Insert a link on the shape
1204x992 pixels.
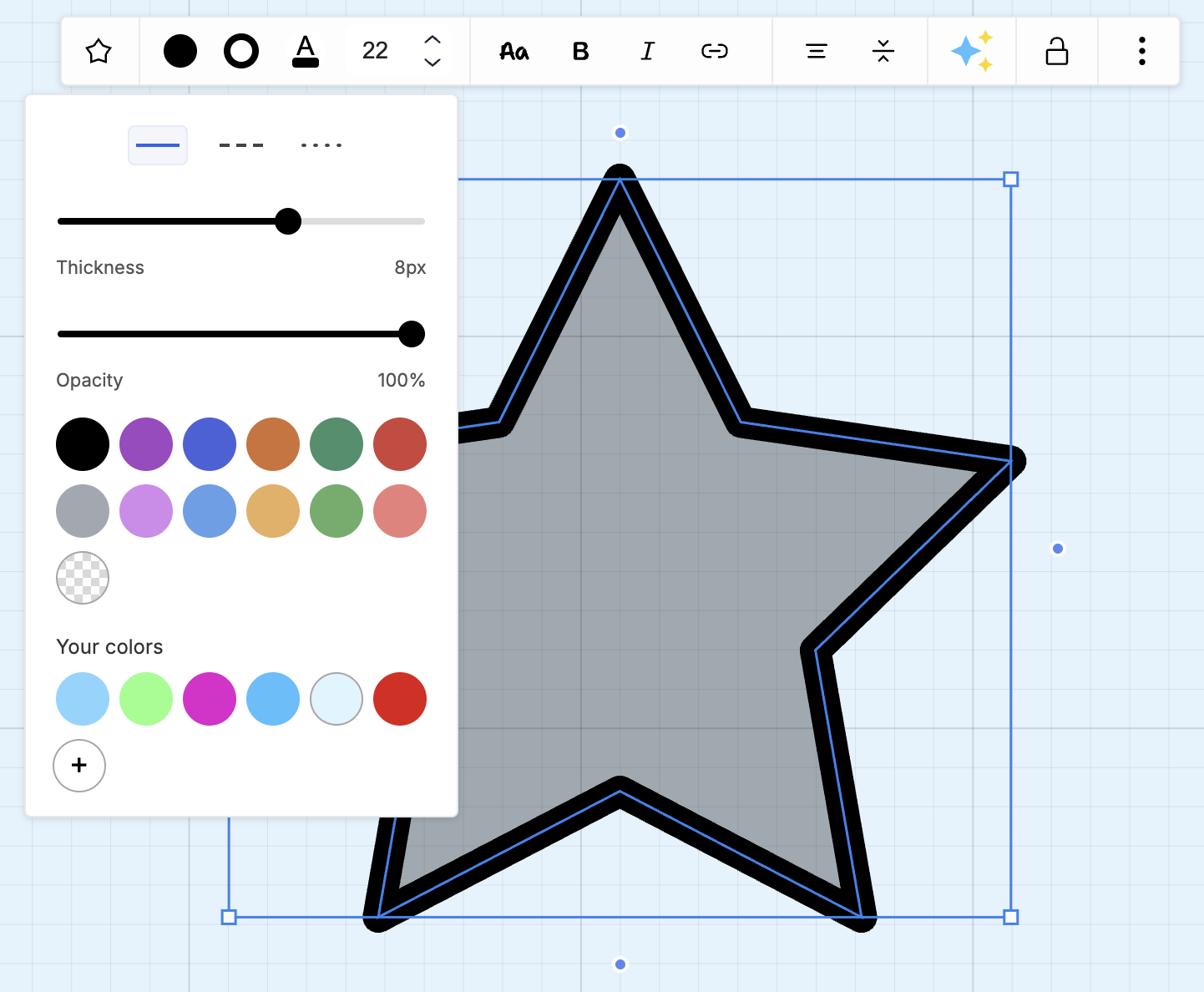point(715,52)
